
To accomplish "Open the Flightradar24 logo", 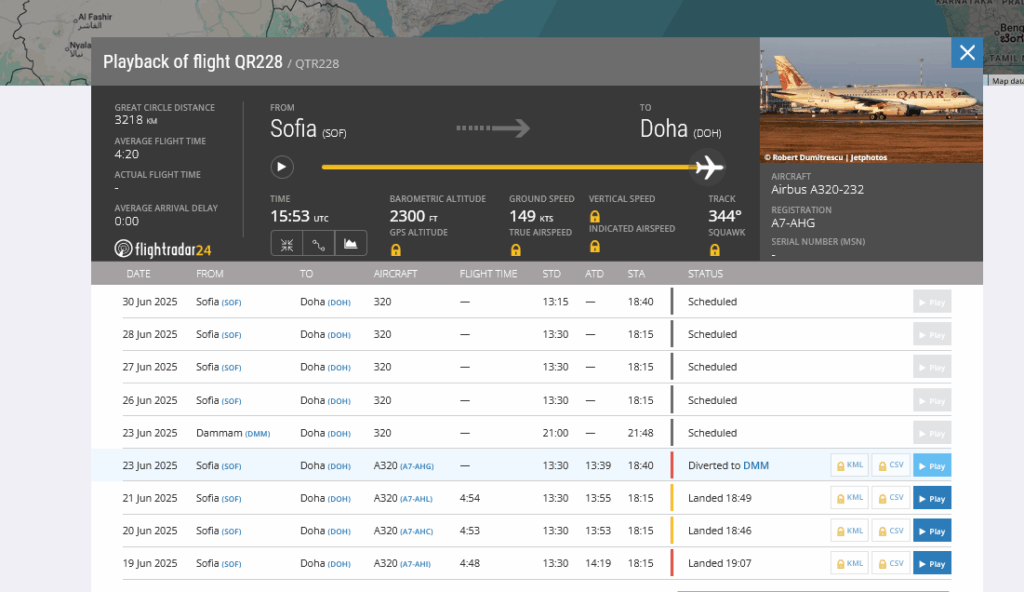I will tap(163, 249).
